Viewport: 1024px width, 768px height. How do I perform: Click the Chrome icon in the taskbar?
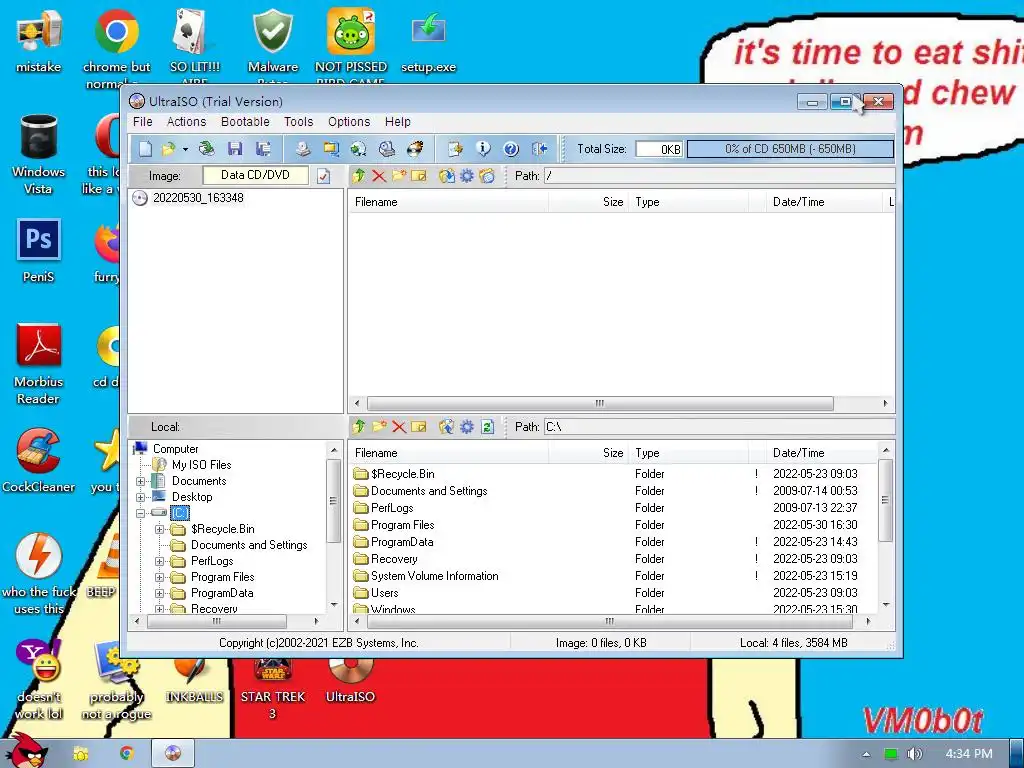(127, 754)
